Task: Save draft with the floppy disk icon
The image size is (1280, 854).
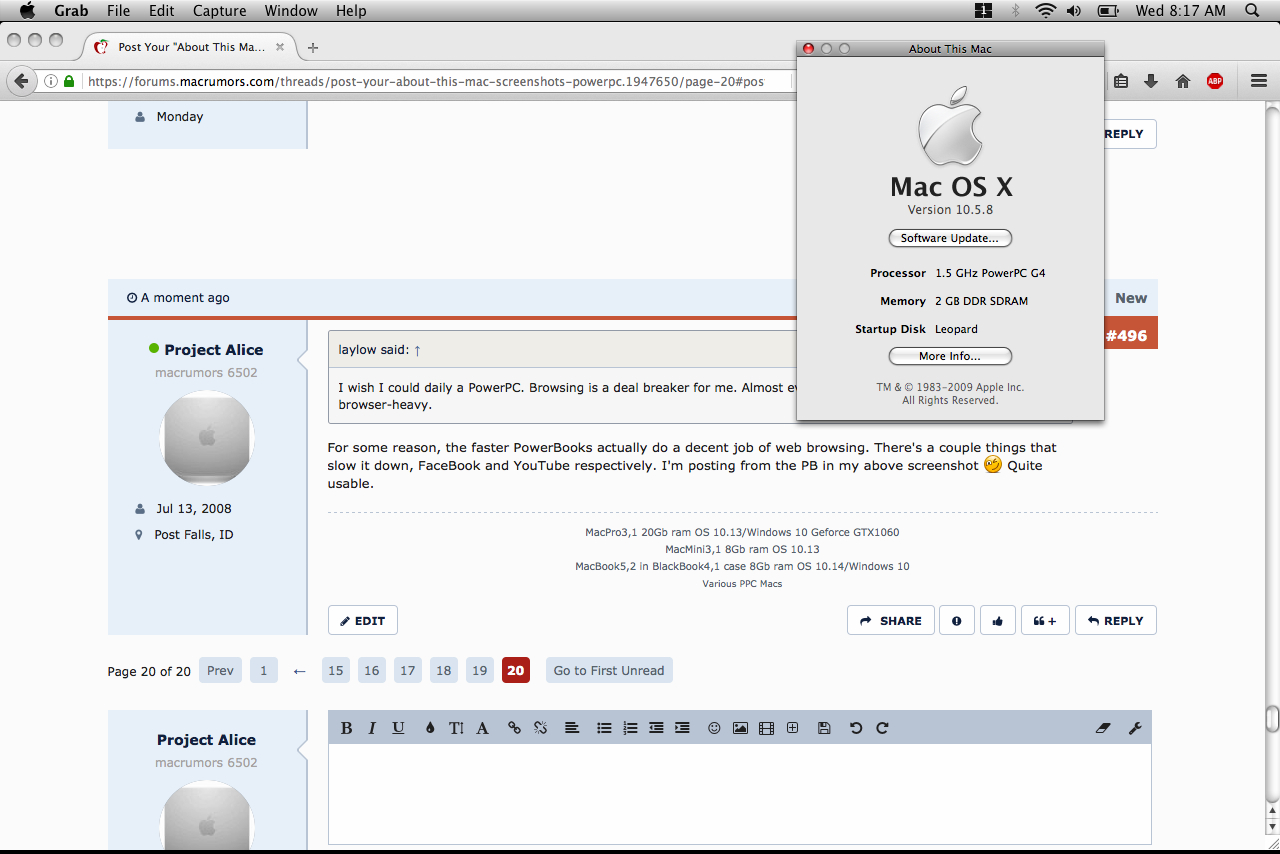Action: [x=824, y=728]
